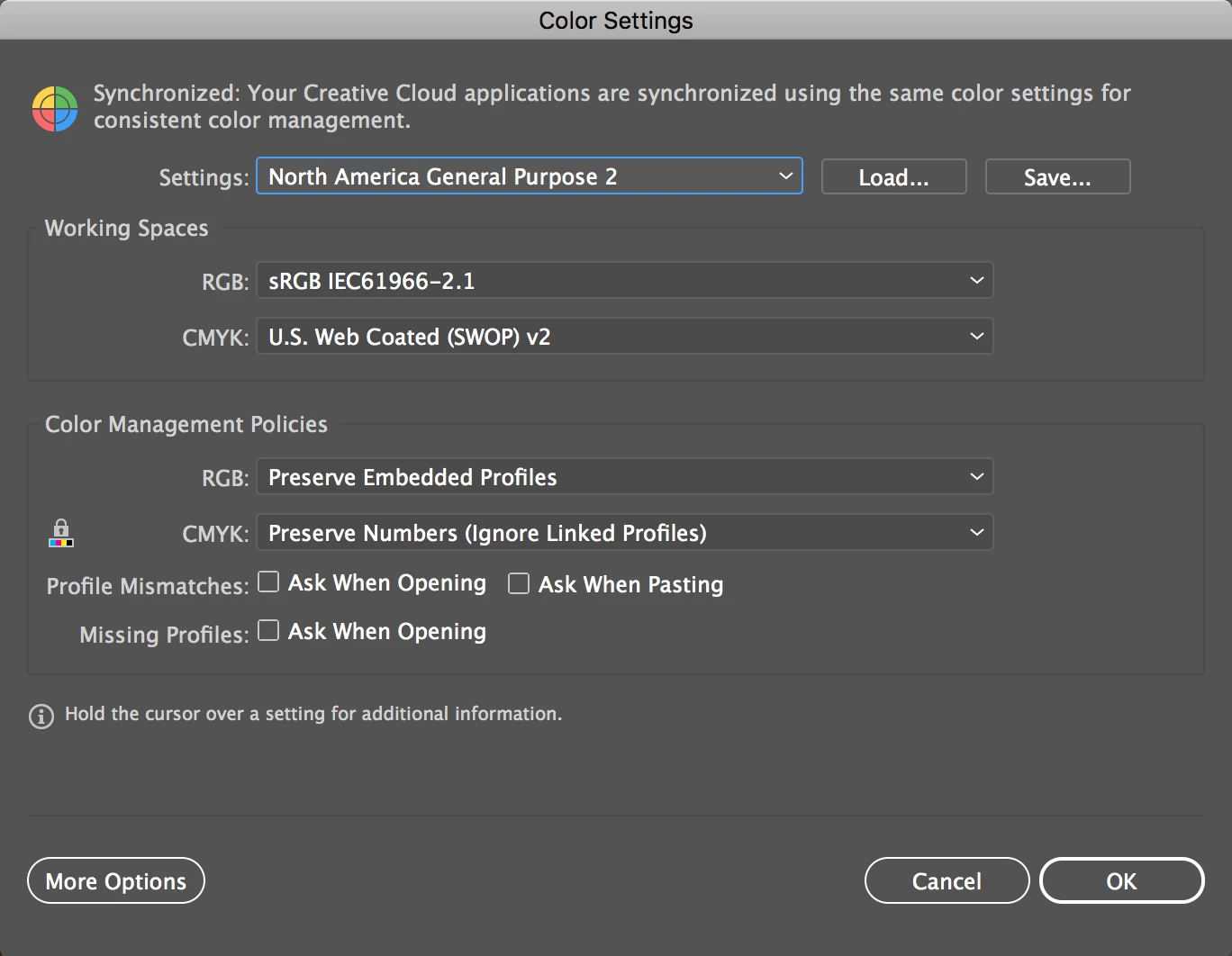This screenshot has width=1232, height=956.
Task: Click the Color Settings title bar text
Action: coord(616,20)
